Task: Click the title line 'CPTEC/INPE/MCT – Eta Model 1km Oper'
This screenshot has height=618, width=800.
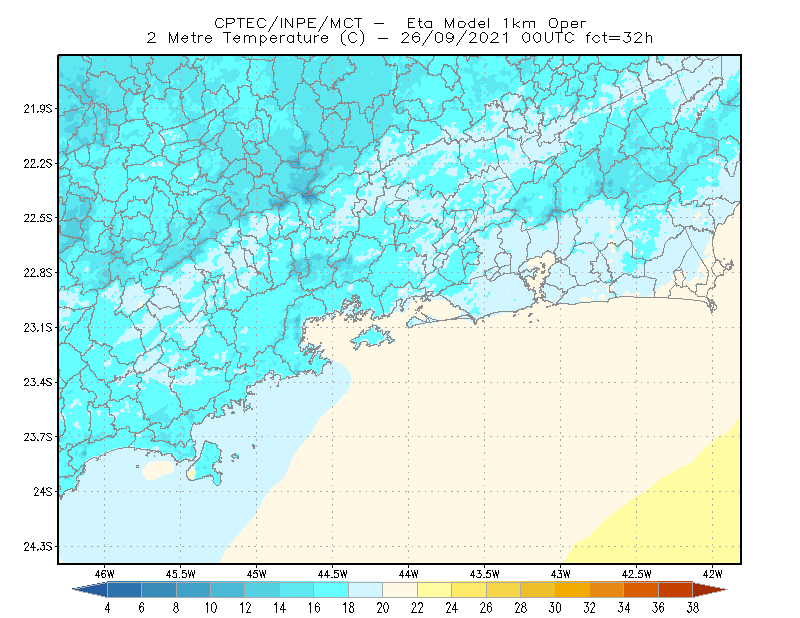Action: pos(400,23)
